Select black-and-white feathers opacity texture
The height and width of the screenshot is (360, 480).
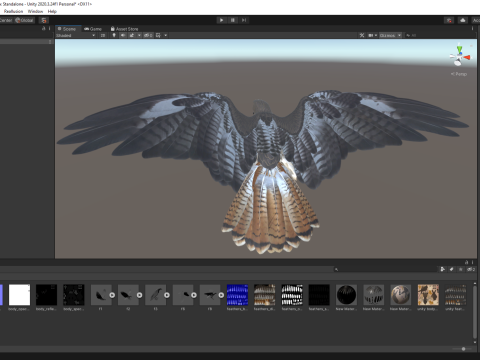click(292, 295)
